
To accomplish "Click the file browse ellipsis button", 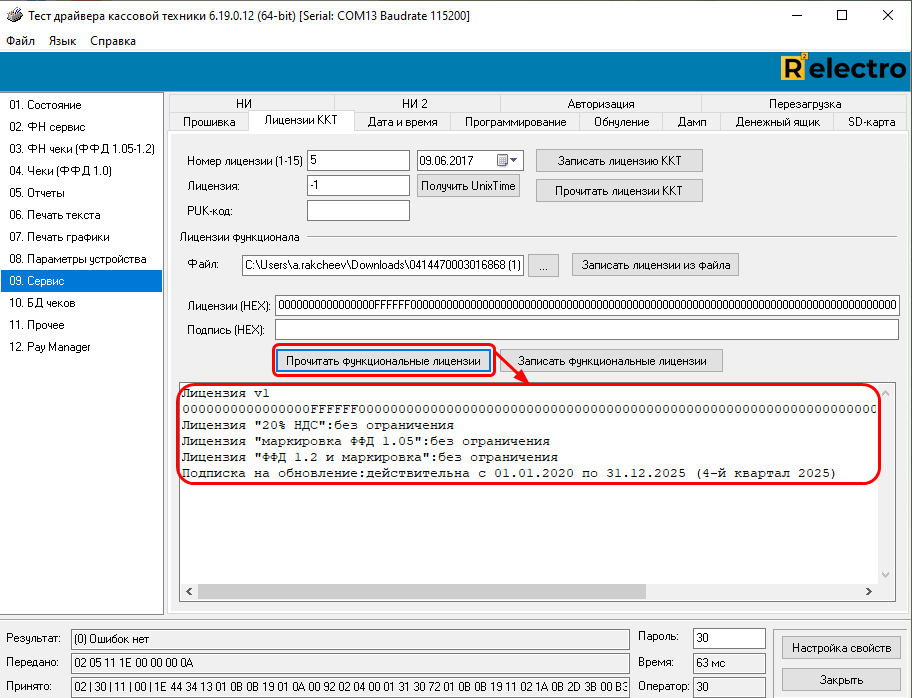I will pyautogui.click(x=543, y=265).
